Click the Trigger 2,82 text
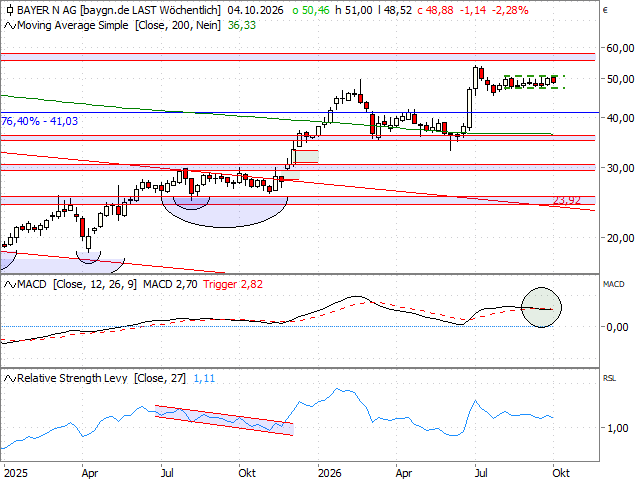 click(233, 284)
